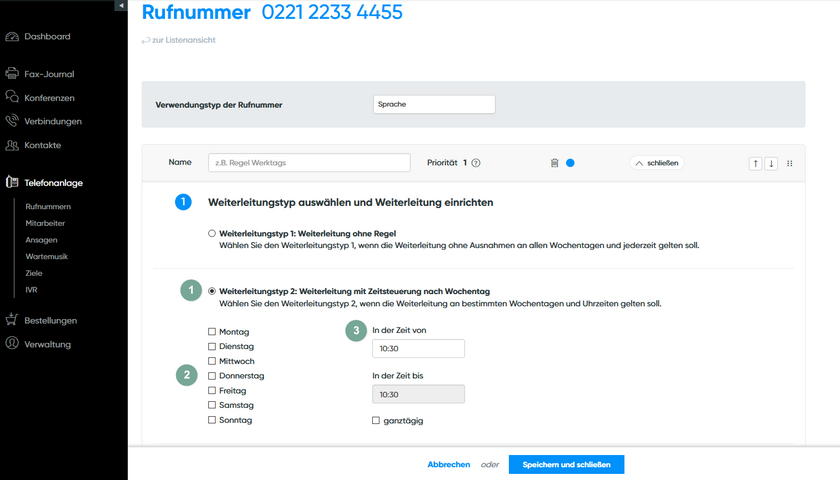
Task: Check the ganztägig option
Action: [x=376, y=421]
